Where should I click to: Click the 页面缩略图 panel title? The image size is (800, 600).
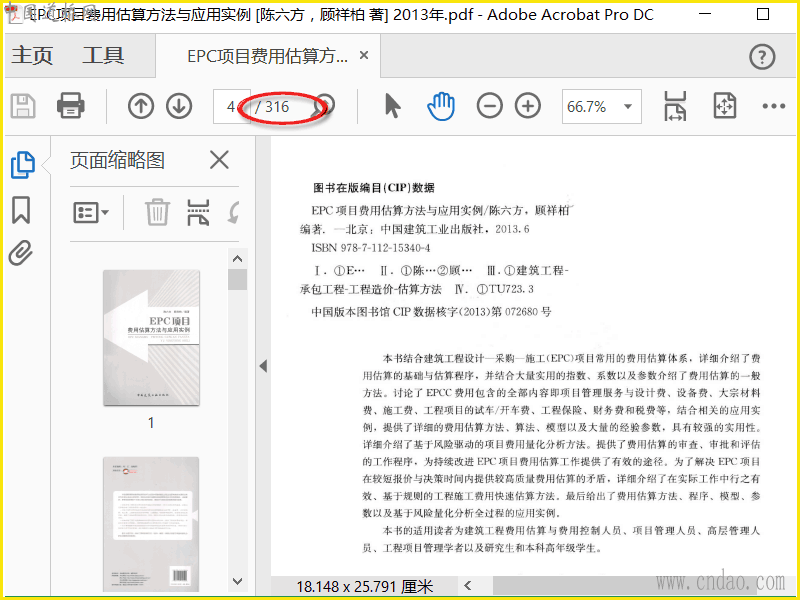click(117, 160)
